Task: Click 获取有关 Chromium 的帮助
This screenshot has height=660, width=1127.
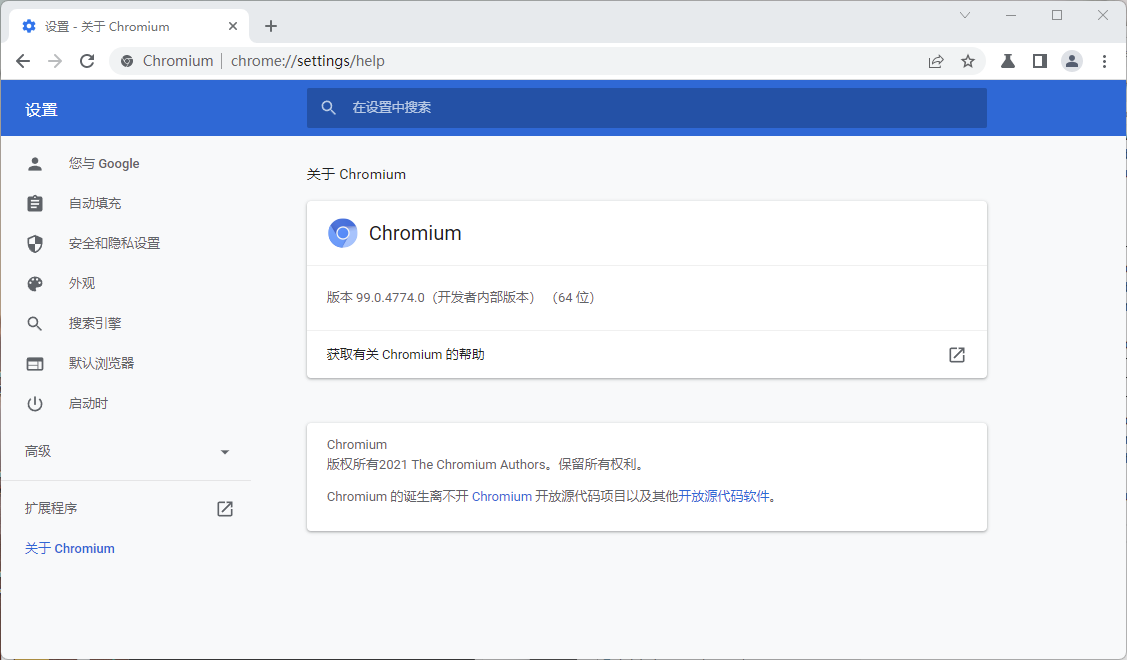Action: pyautogui.click(x=404, y=354)
